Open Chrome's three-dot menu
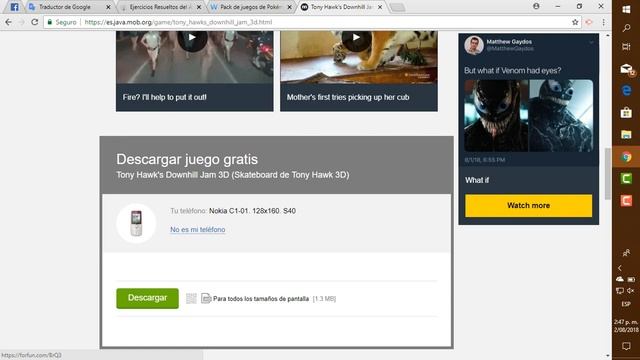This screenshot has height=360, width=640. coord(603,22)
